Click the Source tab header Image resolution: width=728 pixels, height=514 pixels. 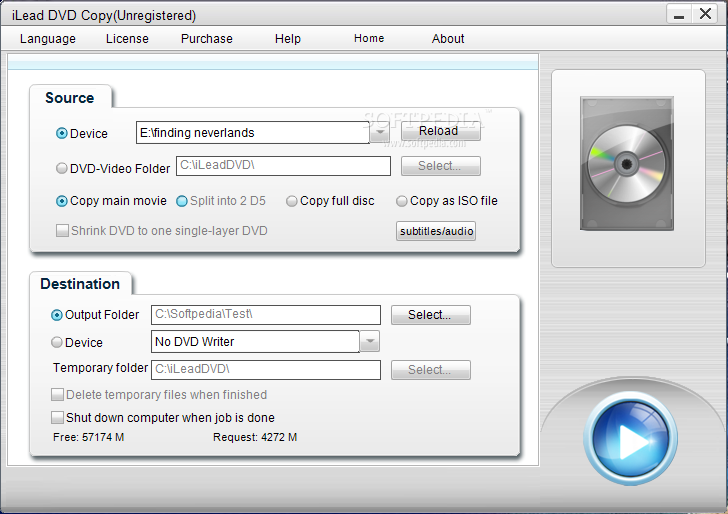click(x=70, y=98)
